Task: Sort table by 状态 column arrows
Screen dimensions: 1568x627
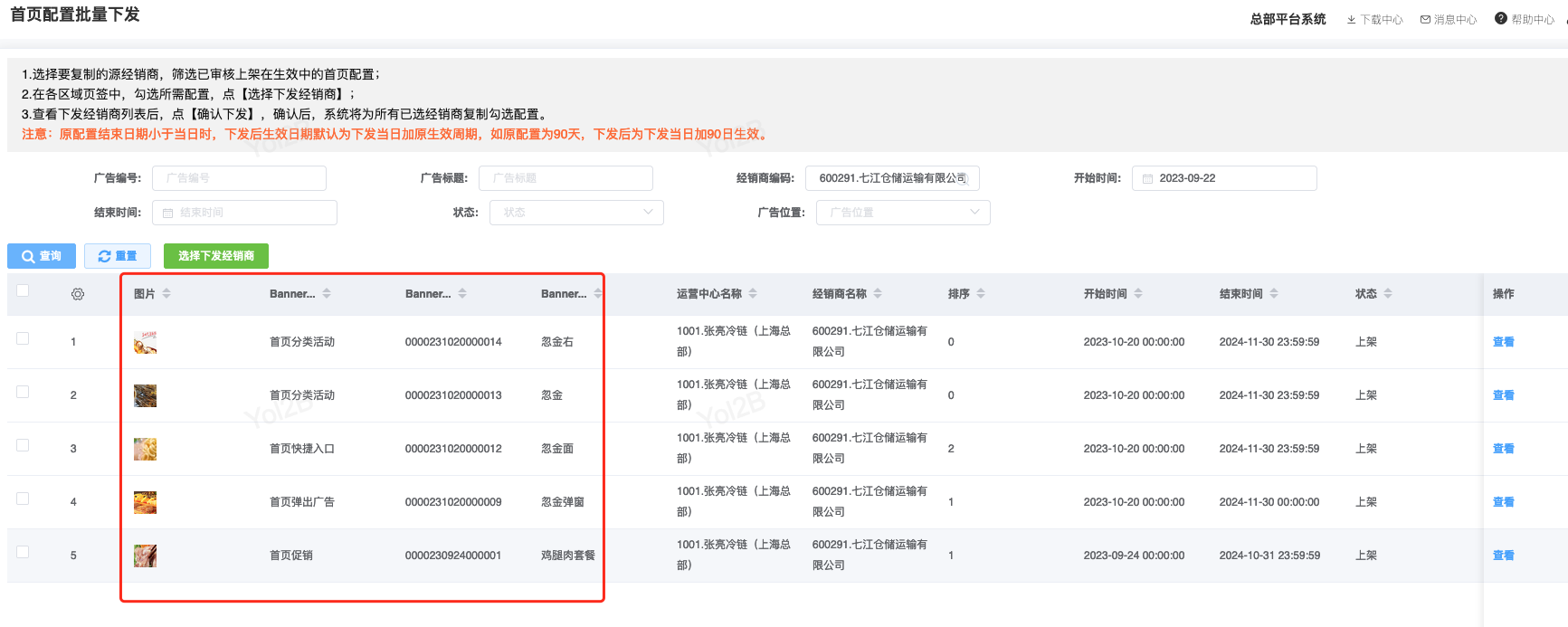Action: pos(1388,294)
